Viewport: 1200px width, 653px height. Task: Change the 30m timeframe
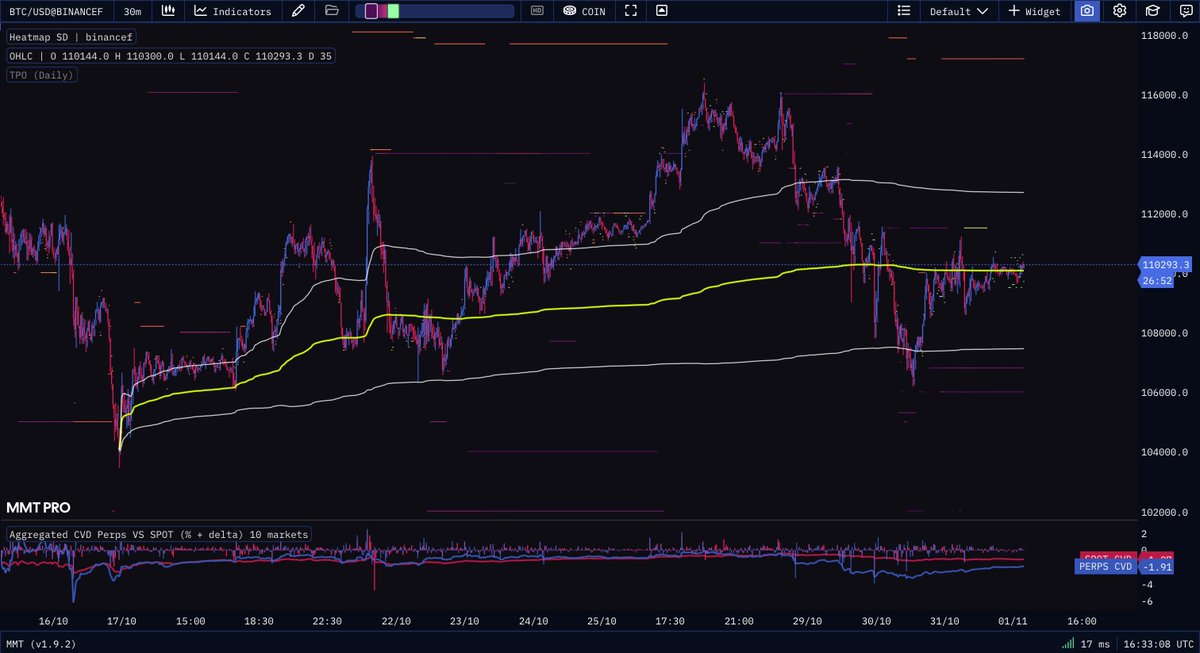(132, 11)
